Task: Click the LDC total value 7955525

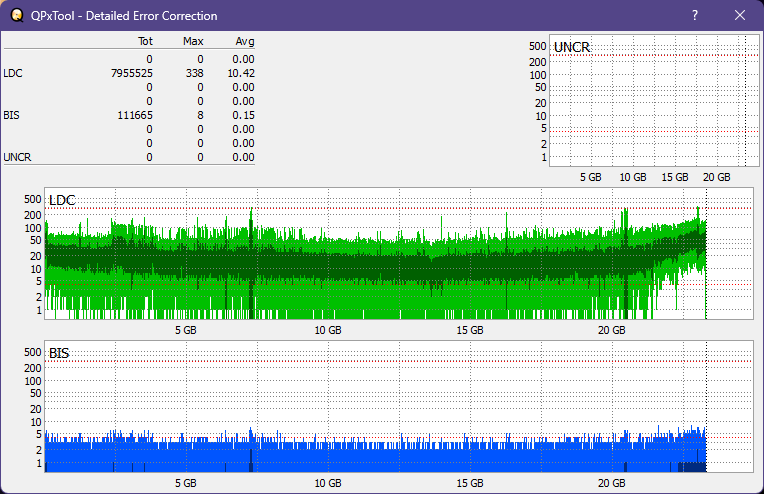Action: point(132,73)
